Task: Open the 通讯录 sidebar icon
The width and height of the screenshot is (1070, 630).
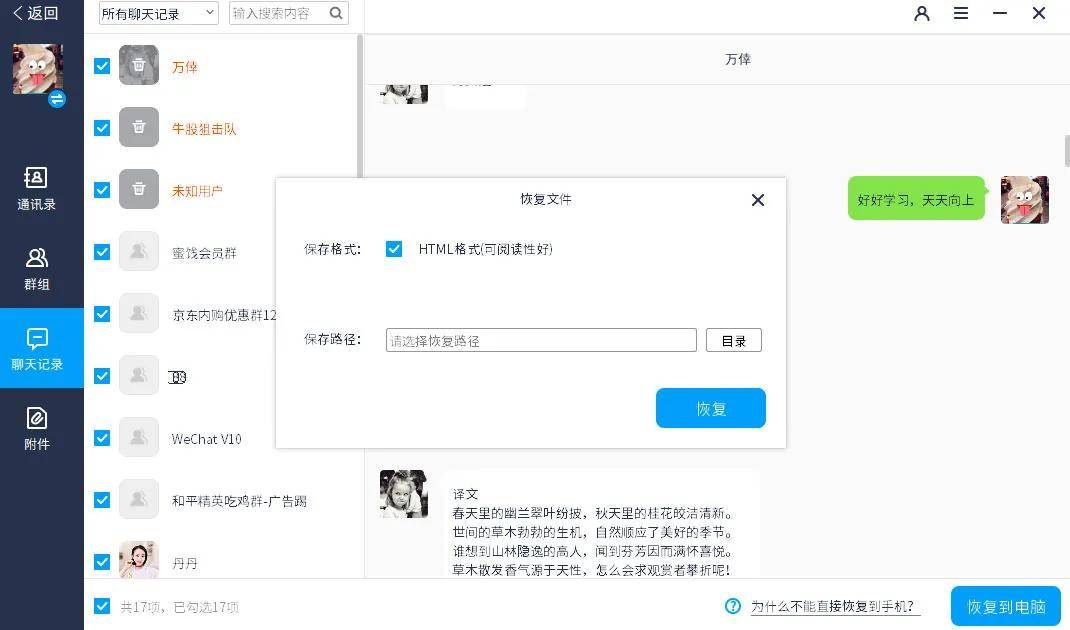Action: coord(35,188)
